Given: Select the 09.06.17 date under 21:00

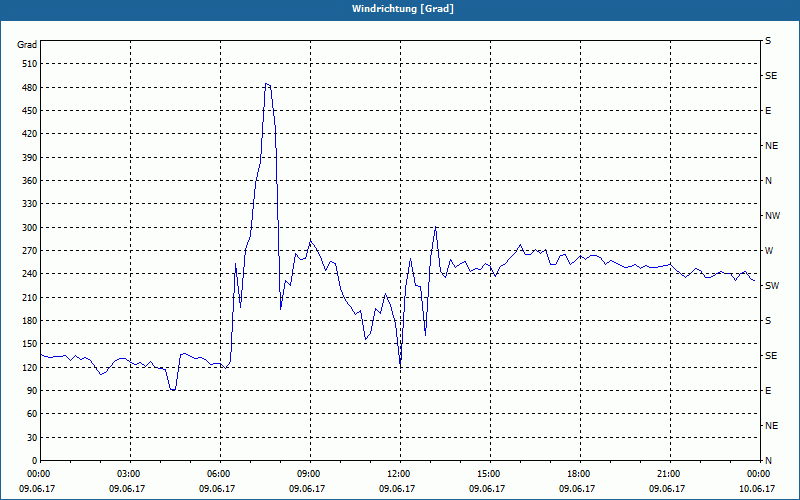Looking at the screenshot, I should tap(667, 488).
